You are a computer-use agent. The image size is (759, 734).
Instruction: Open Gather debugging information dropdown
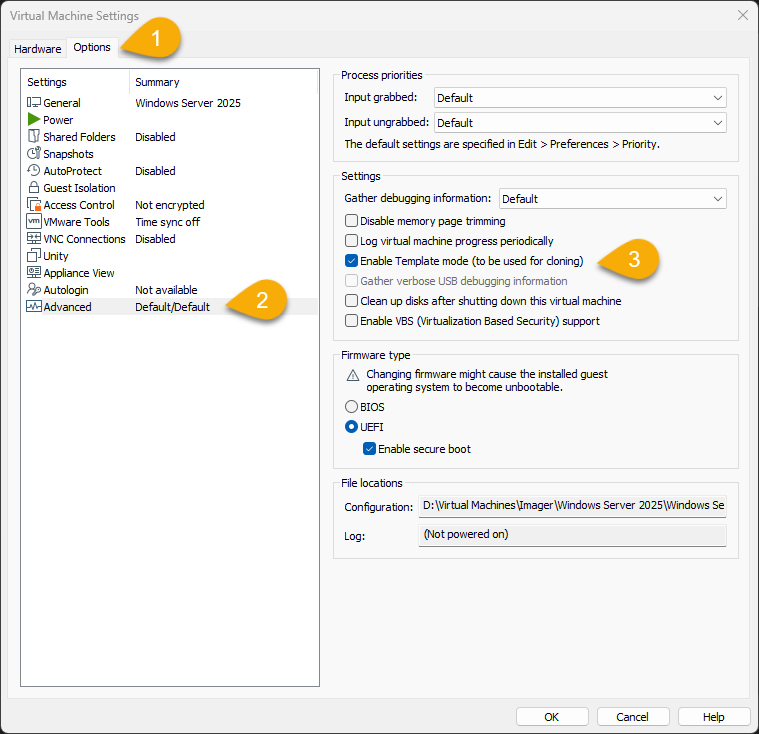613,199
